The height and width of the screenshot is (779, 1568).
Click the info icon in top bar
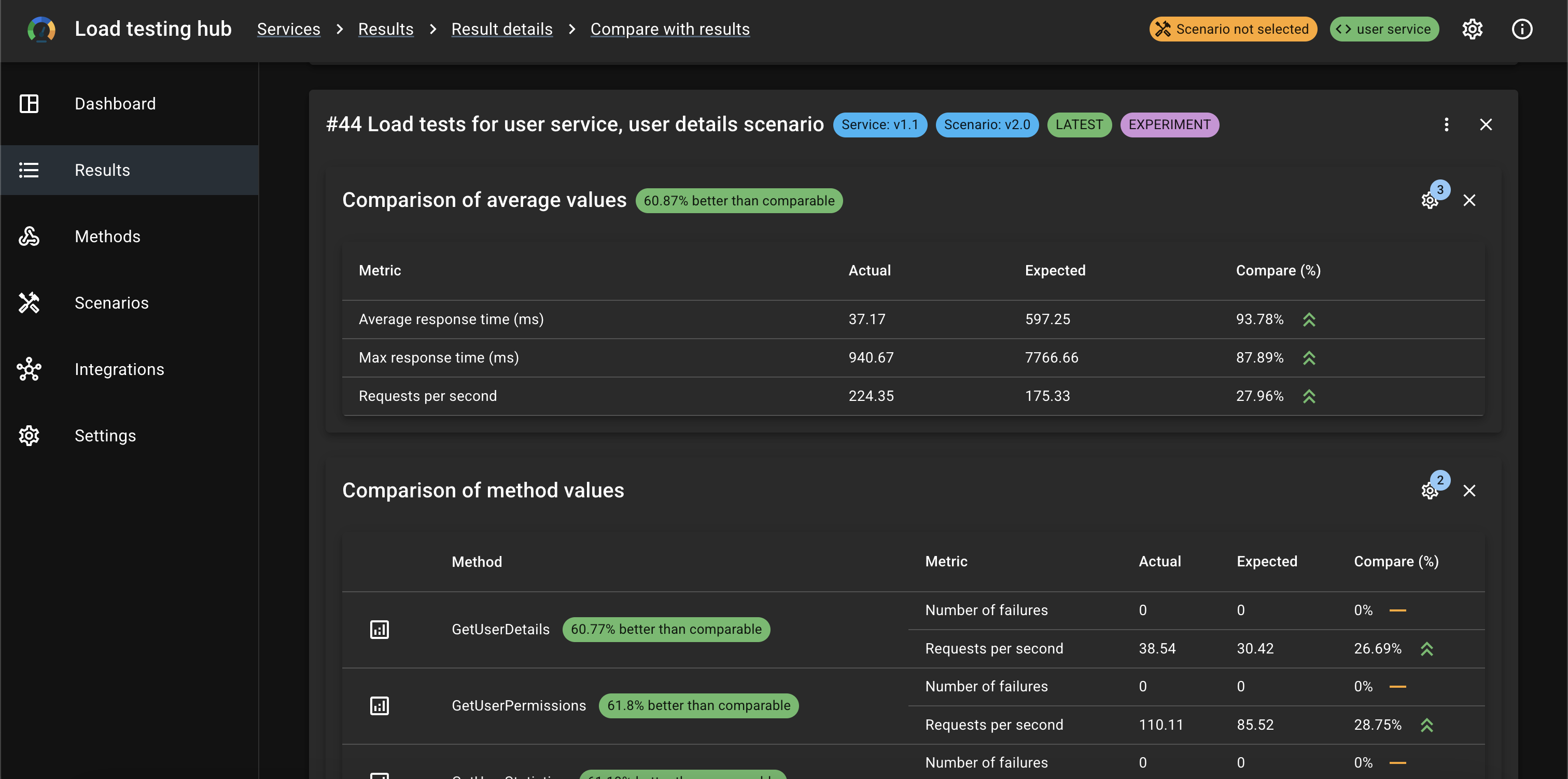click(1522, 29)
